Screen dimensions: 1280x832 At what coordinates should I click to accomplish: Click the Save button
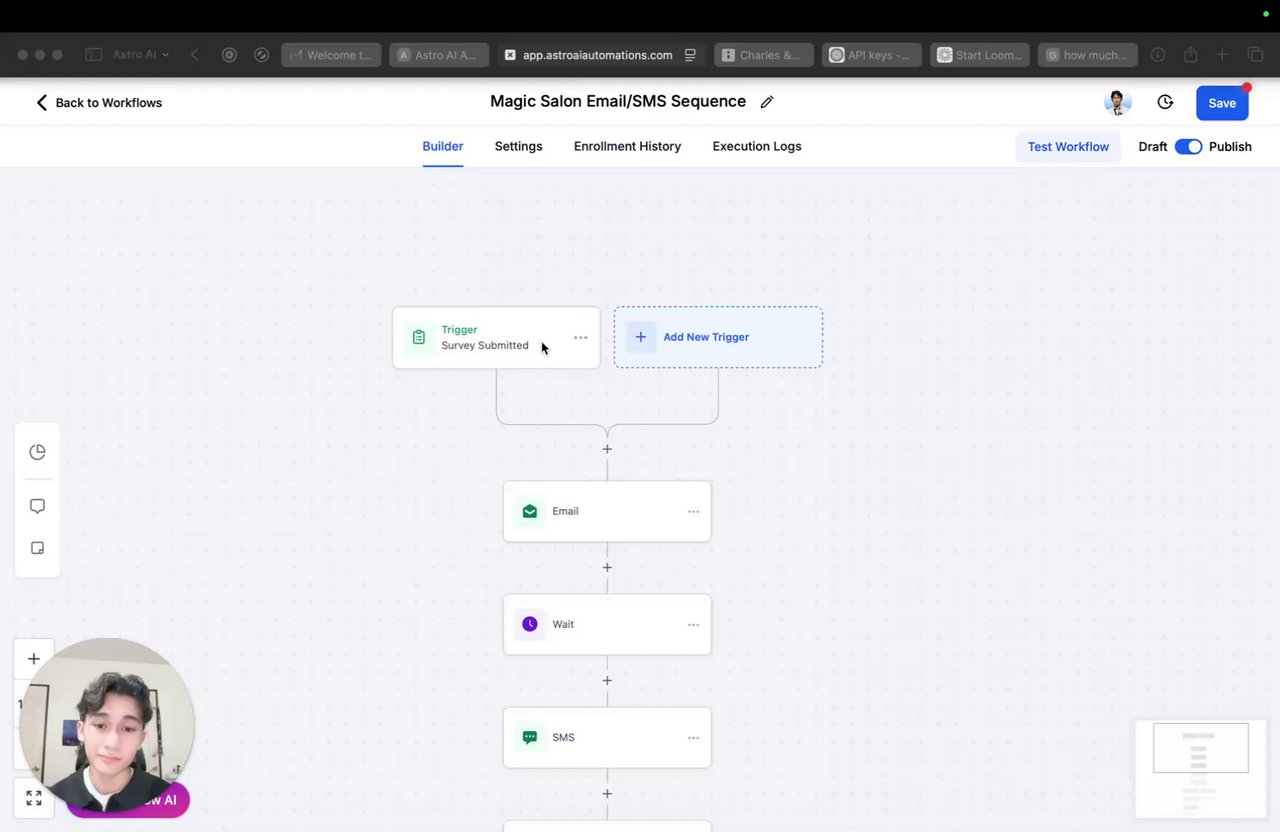pos(1221,103)
